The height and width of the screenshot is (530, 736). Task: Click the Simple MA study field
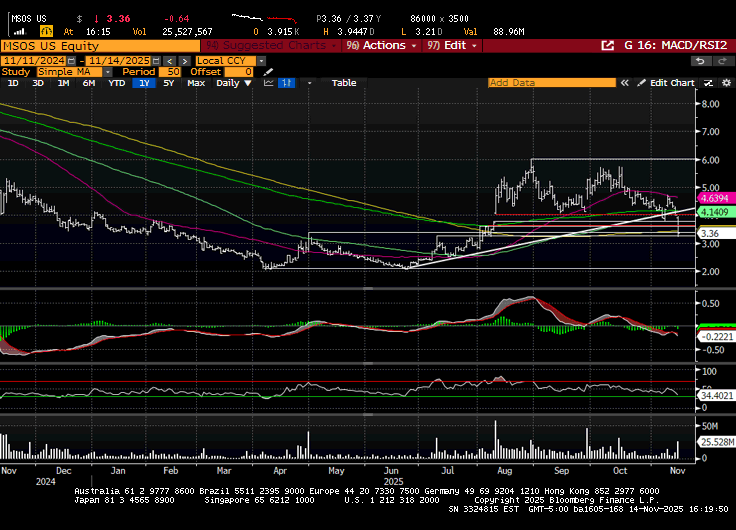(70, 72)
